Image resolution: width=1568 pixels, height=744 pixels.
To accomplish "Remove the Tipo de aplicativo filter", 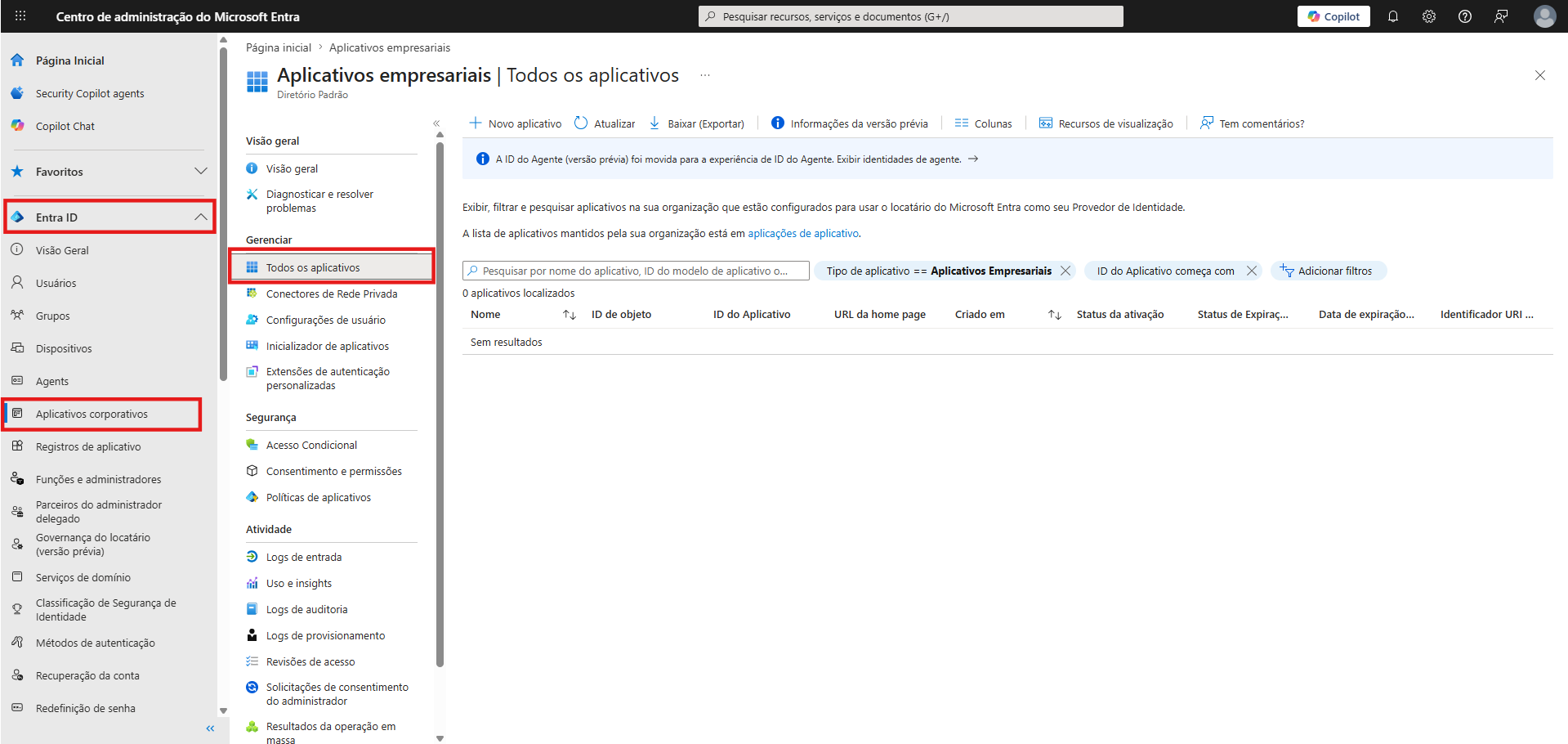I will (1065, 271).
